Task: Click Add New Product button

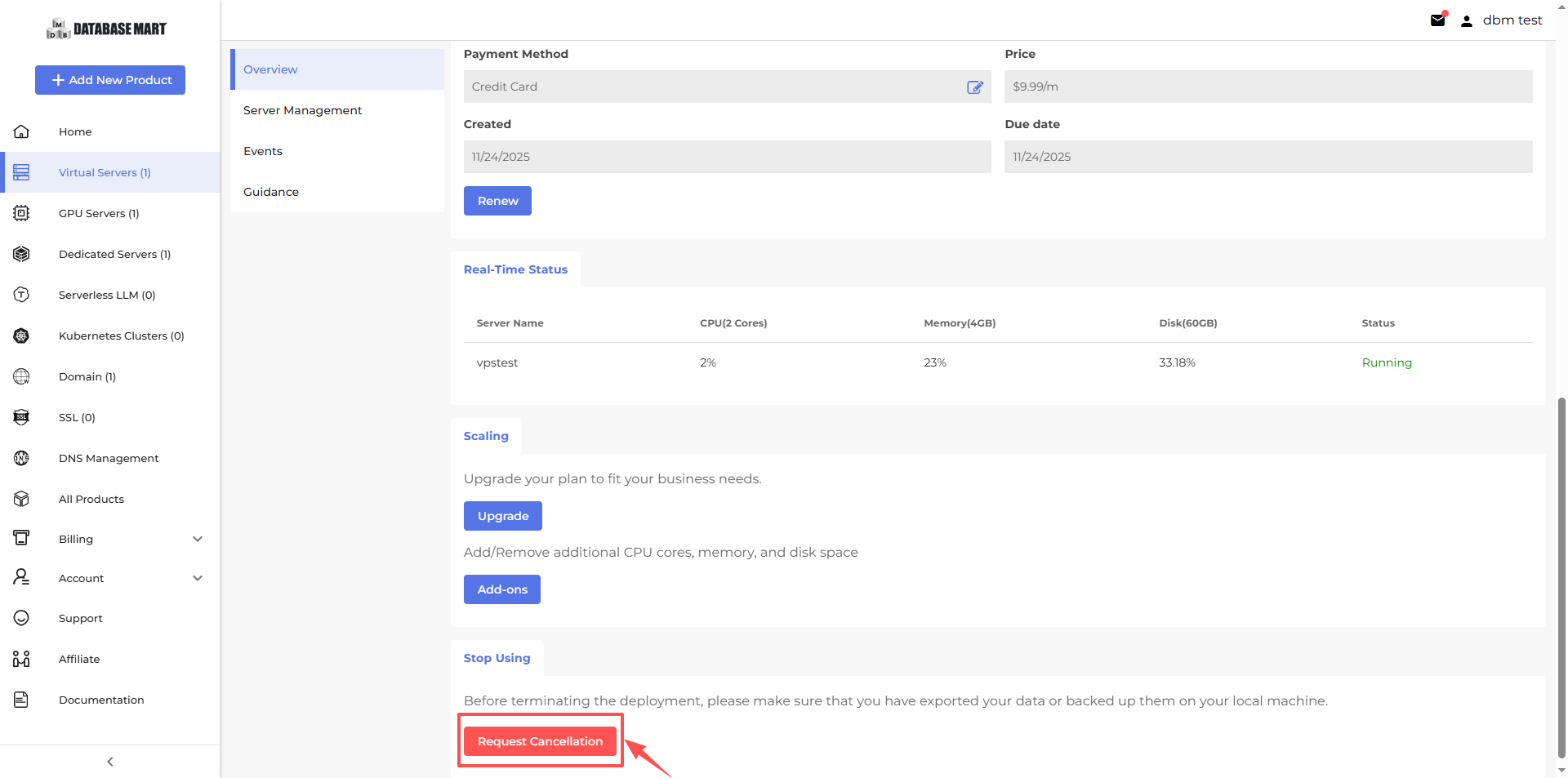Action: click(x=110, y=80)
